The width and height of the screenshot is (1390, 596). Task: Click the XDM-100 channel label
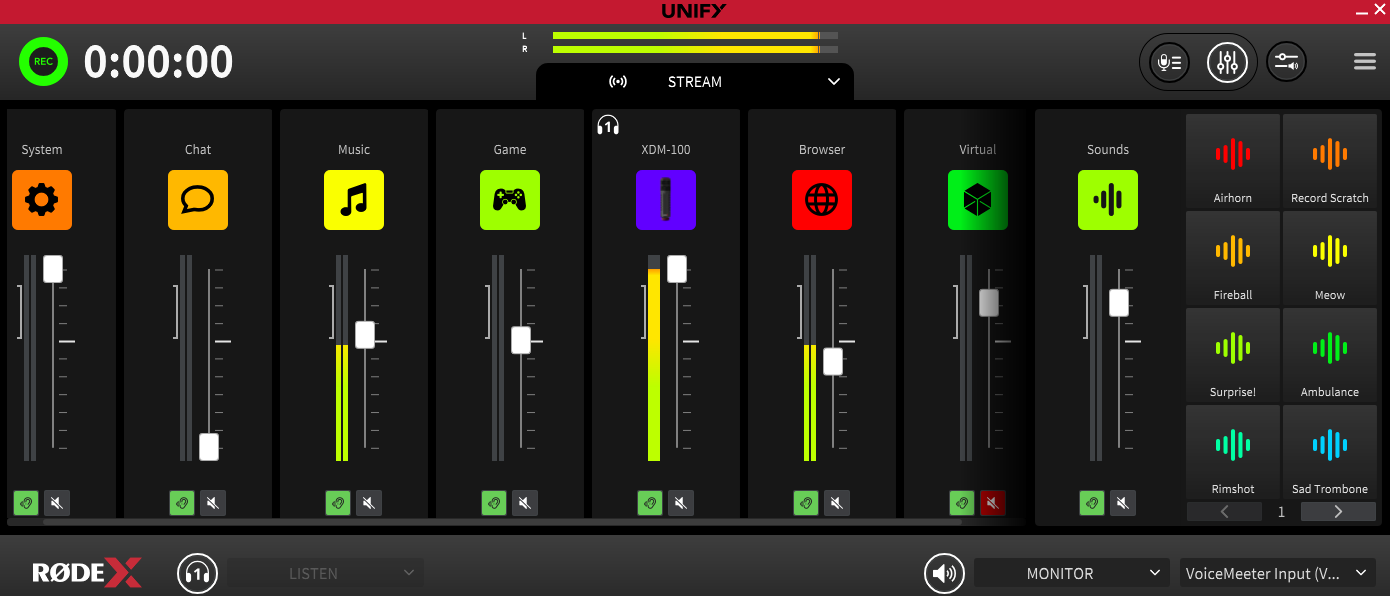[666, 150]
